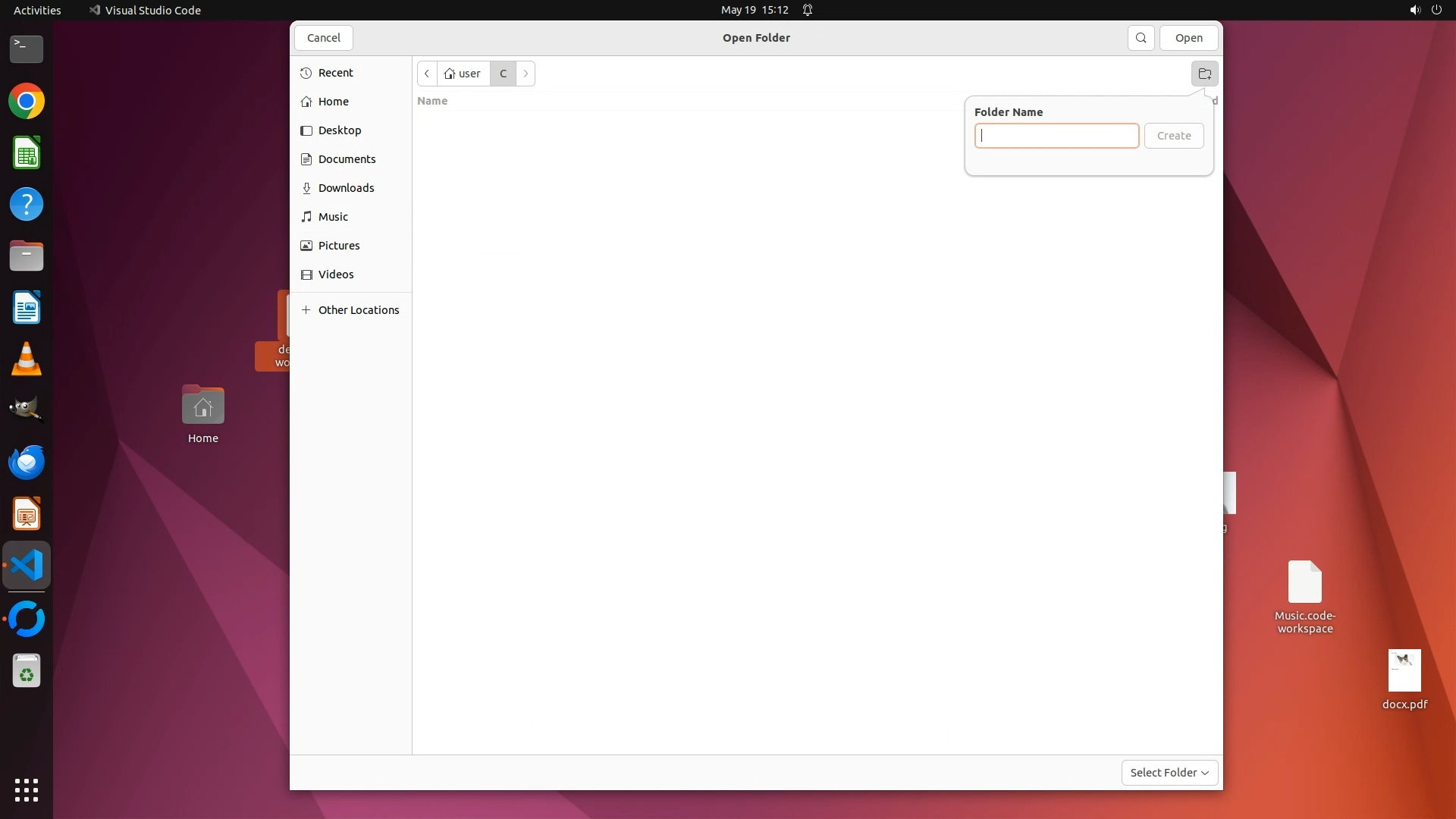The height and width of the screenshot is (819, 1456).
Task: Go forward with the path bar right arrow
Action: (526, 74)
